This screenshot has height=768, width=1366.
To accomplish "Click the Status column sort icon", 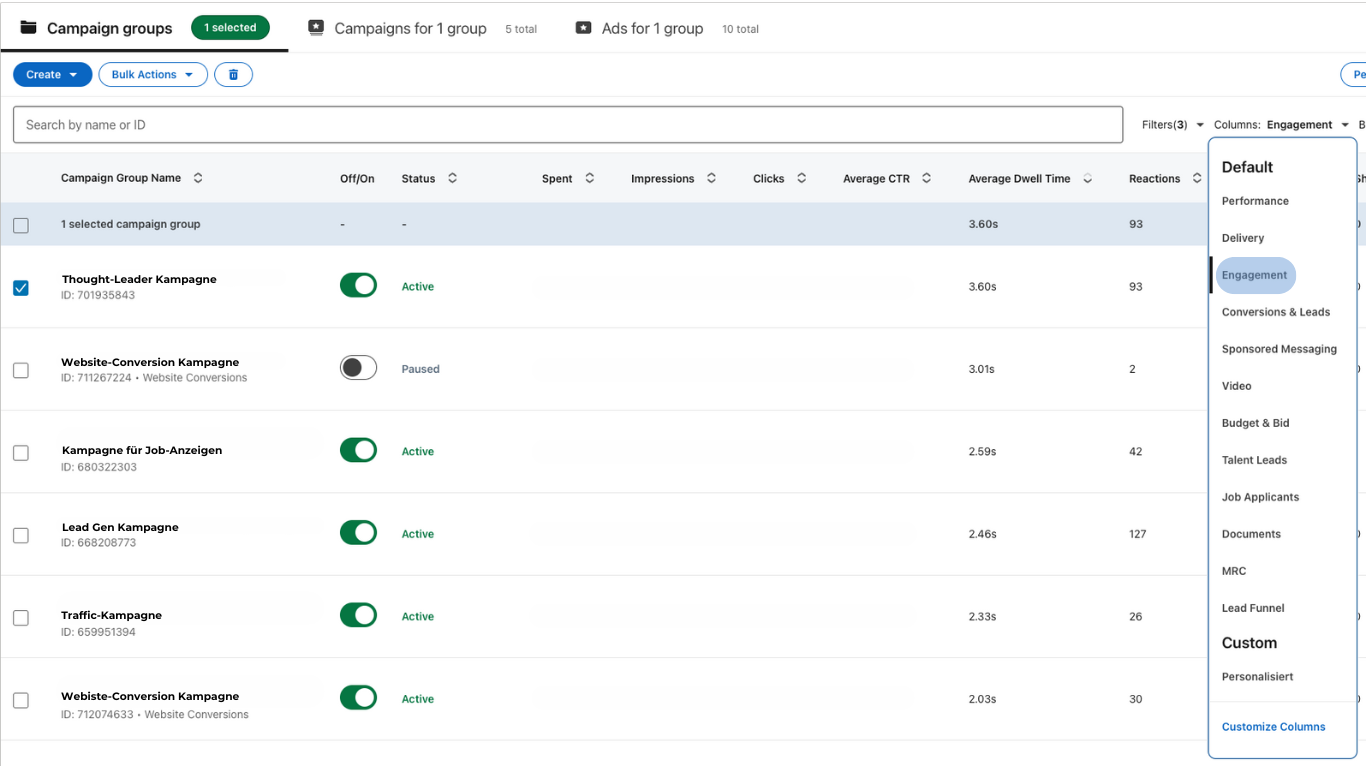I will 452,178.
